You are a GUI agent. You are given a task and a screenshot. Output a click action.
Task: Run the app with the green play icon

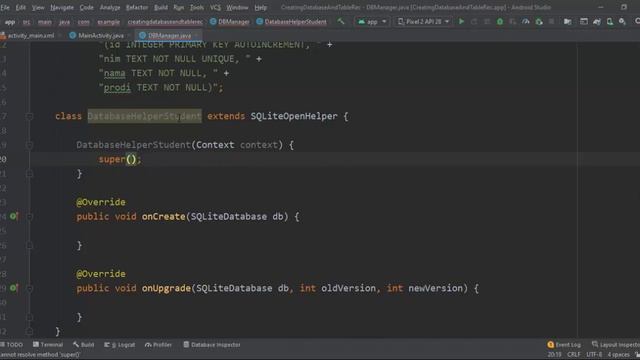pos(461,22)
